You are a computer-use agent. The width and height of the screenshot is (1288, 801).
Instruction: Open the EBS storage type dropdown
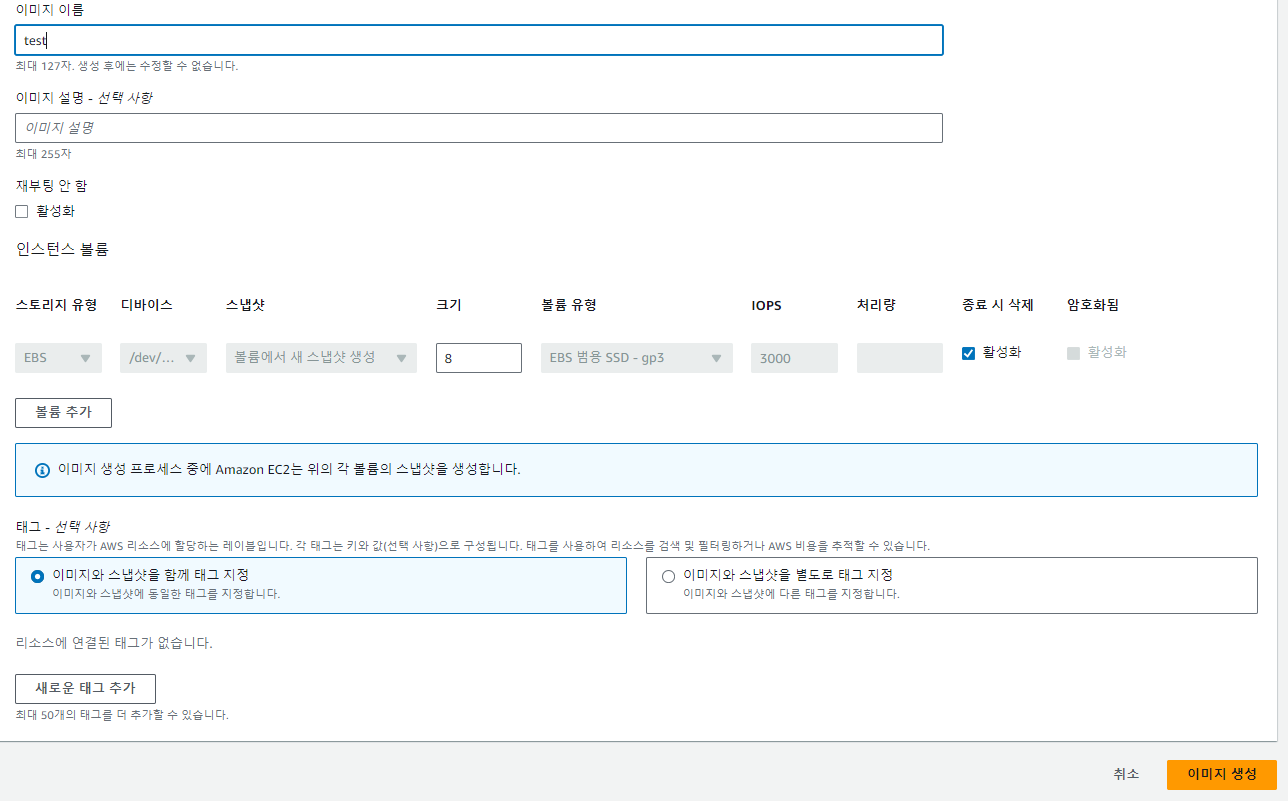[x=58, y=358]
